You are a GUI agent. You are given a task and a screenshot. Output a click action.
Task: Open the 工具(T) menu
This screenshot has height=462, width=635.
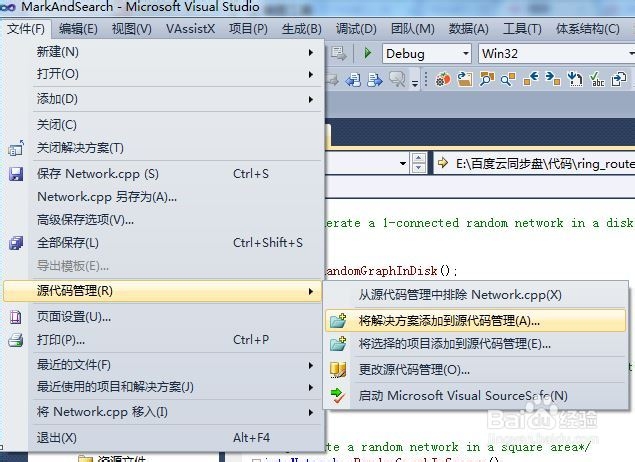(522, 29)
